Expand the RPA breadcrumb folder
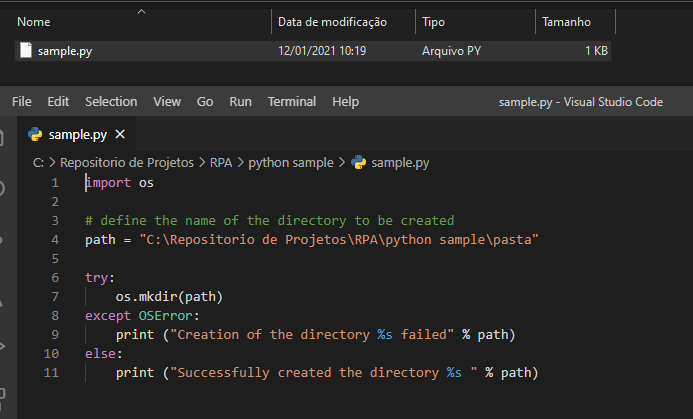Image resolution: width=693 pixels, height=419 pixels. (x=221, y=162)
